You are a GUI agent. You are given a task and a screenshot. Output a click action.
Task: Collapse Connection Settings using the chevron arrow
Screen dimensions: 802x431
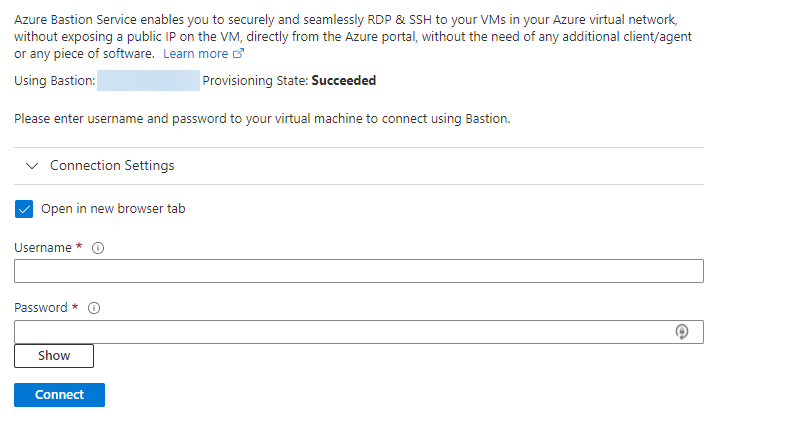(32, 166)
